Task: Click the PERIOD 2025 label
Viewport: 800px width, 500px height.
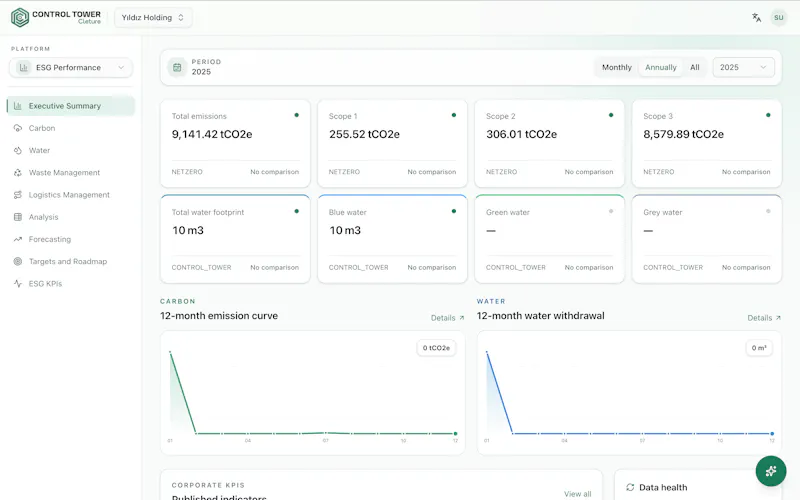Action: coord(206,67)
